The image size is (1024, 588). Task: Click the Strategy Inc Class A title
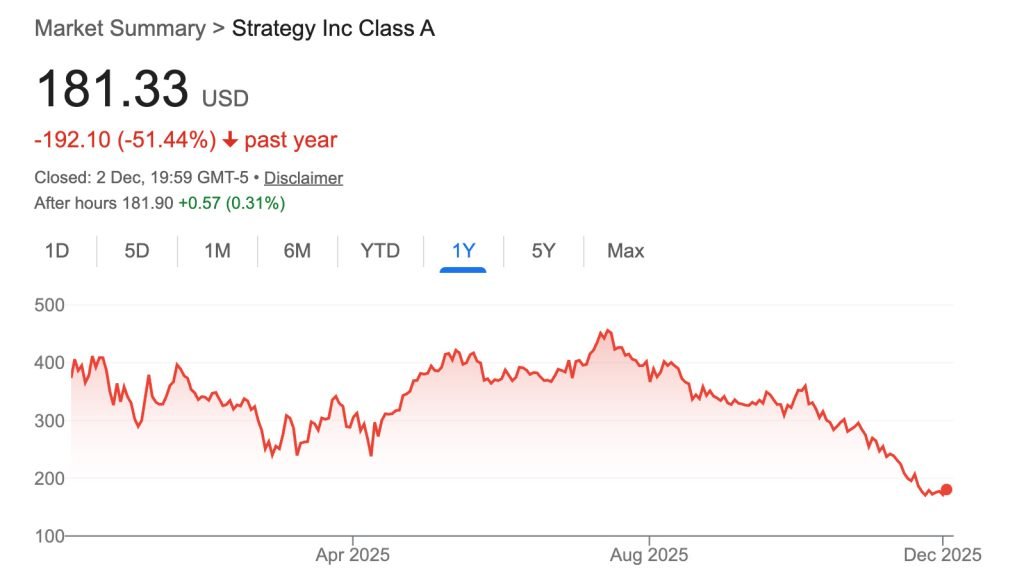[333, 28]
